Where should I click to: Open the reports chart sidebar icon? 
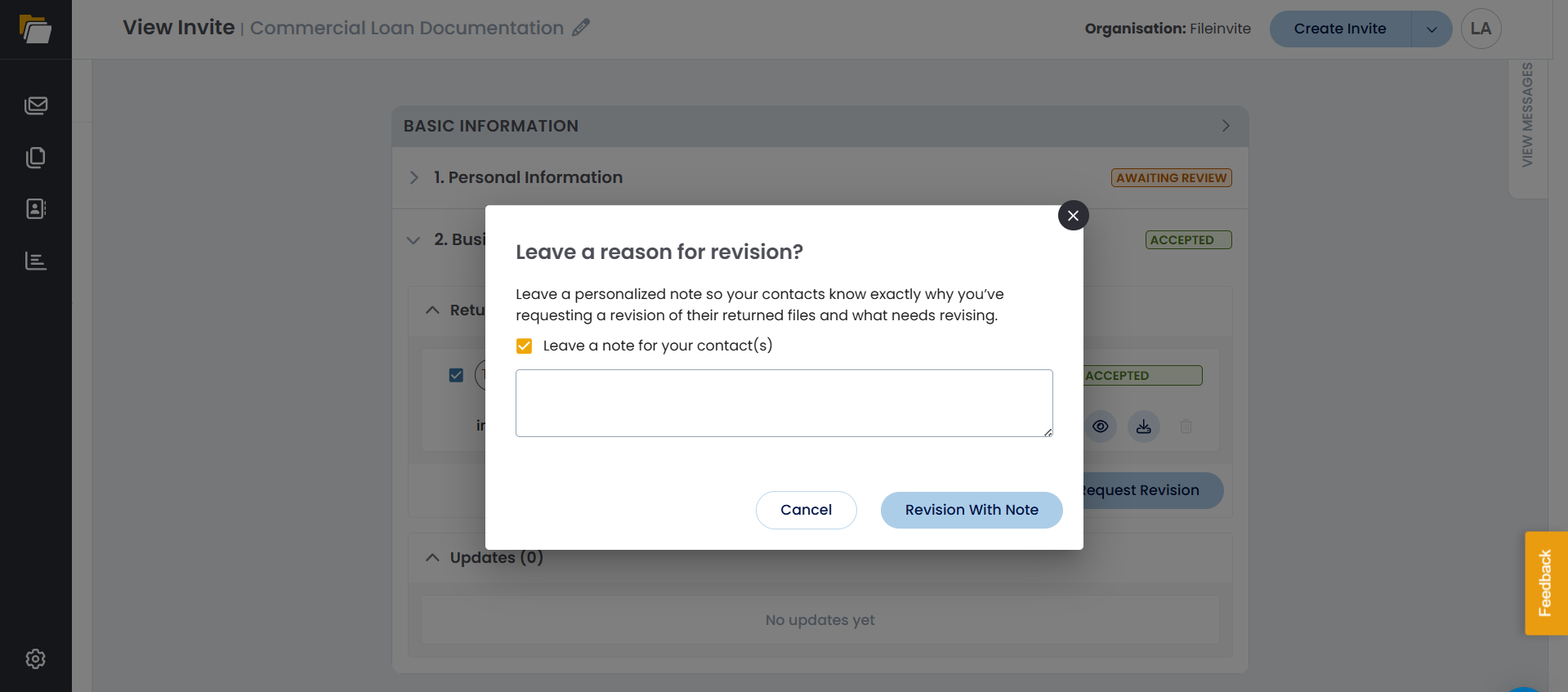pyautogui.click(x=36, y=261)
